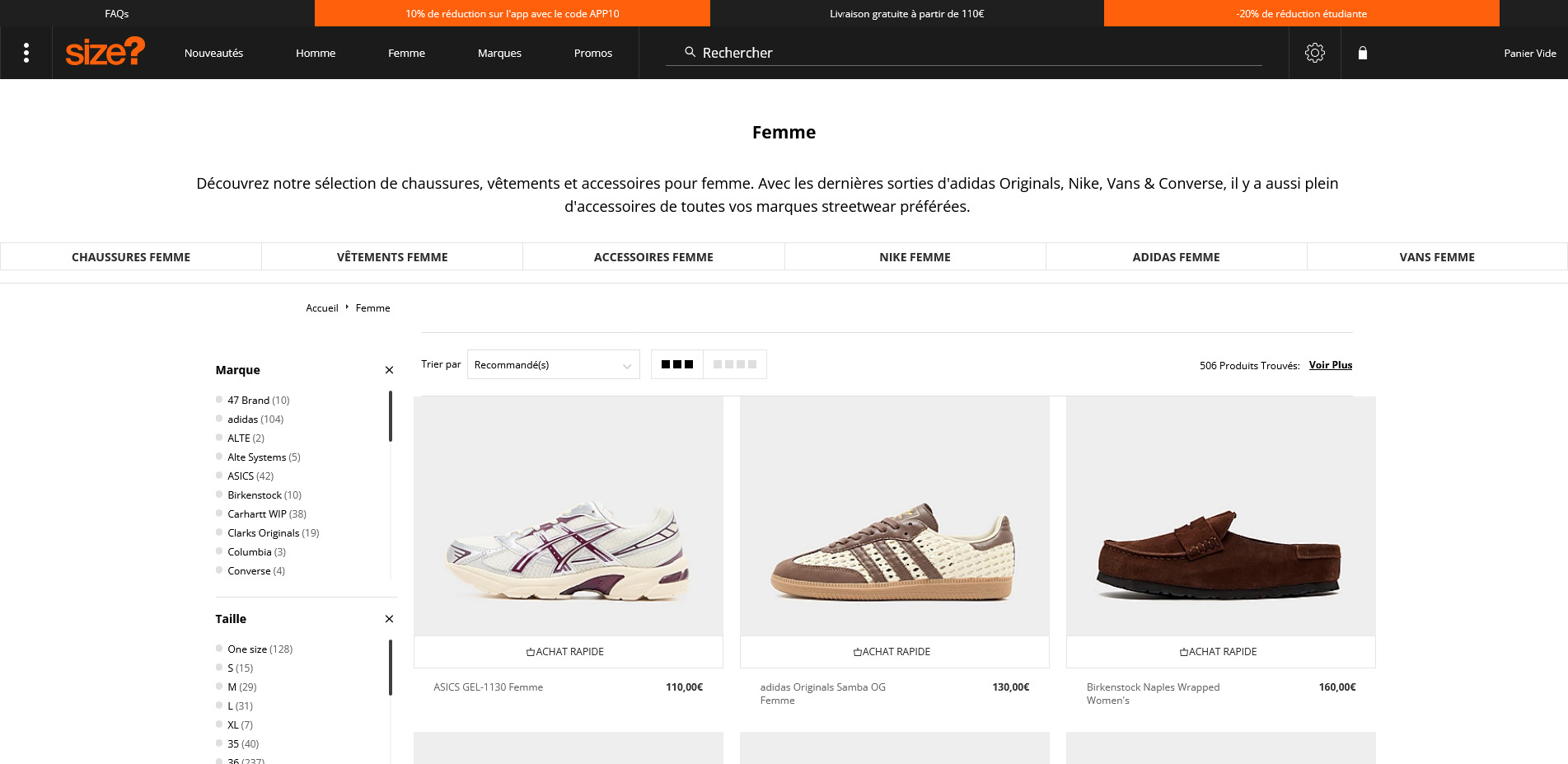Go to Chaussures Femme category
1568x764 pixels.
[131, 256]
